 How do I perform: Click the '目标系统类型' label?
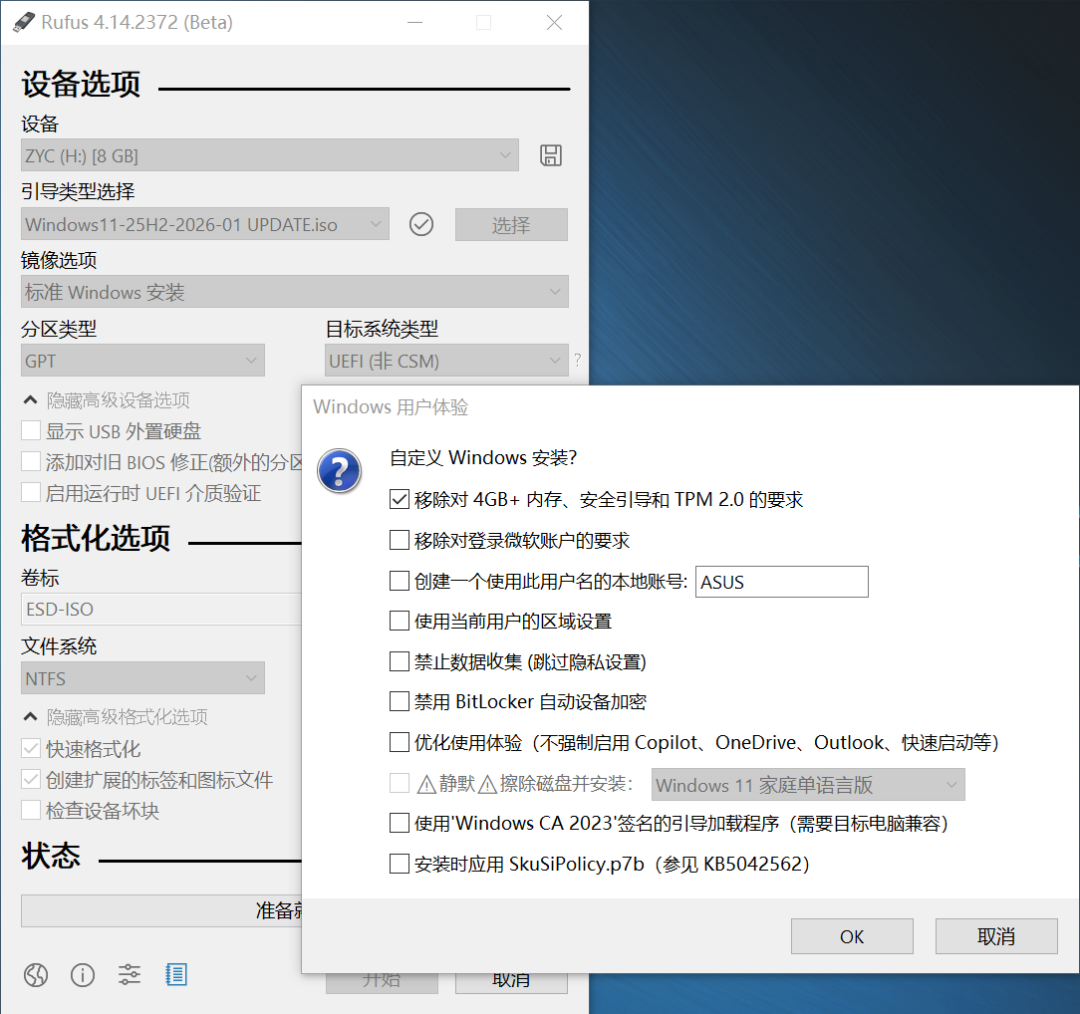point(382,329)
